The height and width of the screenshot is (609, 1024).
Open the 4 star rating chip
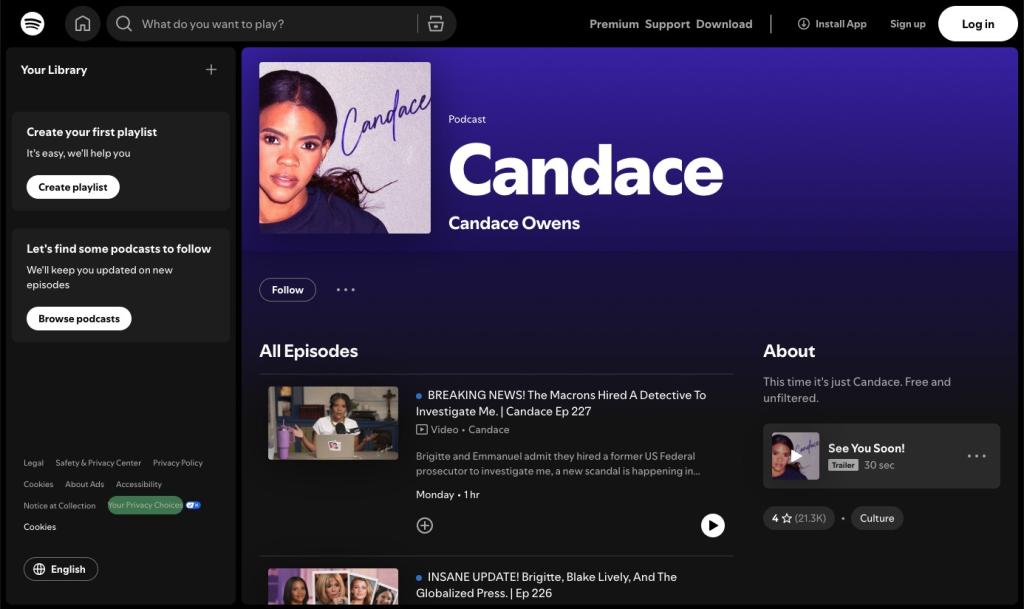[799, 518]
